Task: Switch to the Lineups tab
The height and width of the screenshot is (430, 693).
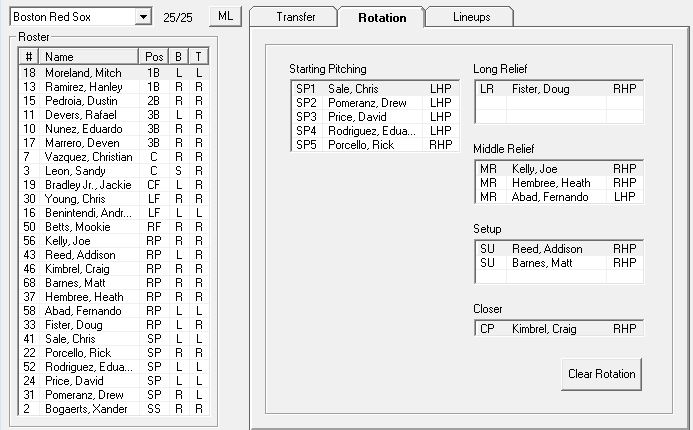Action: tap(471, 17)
